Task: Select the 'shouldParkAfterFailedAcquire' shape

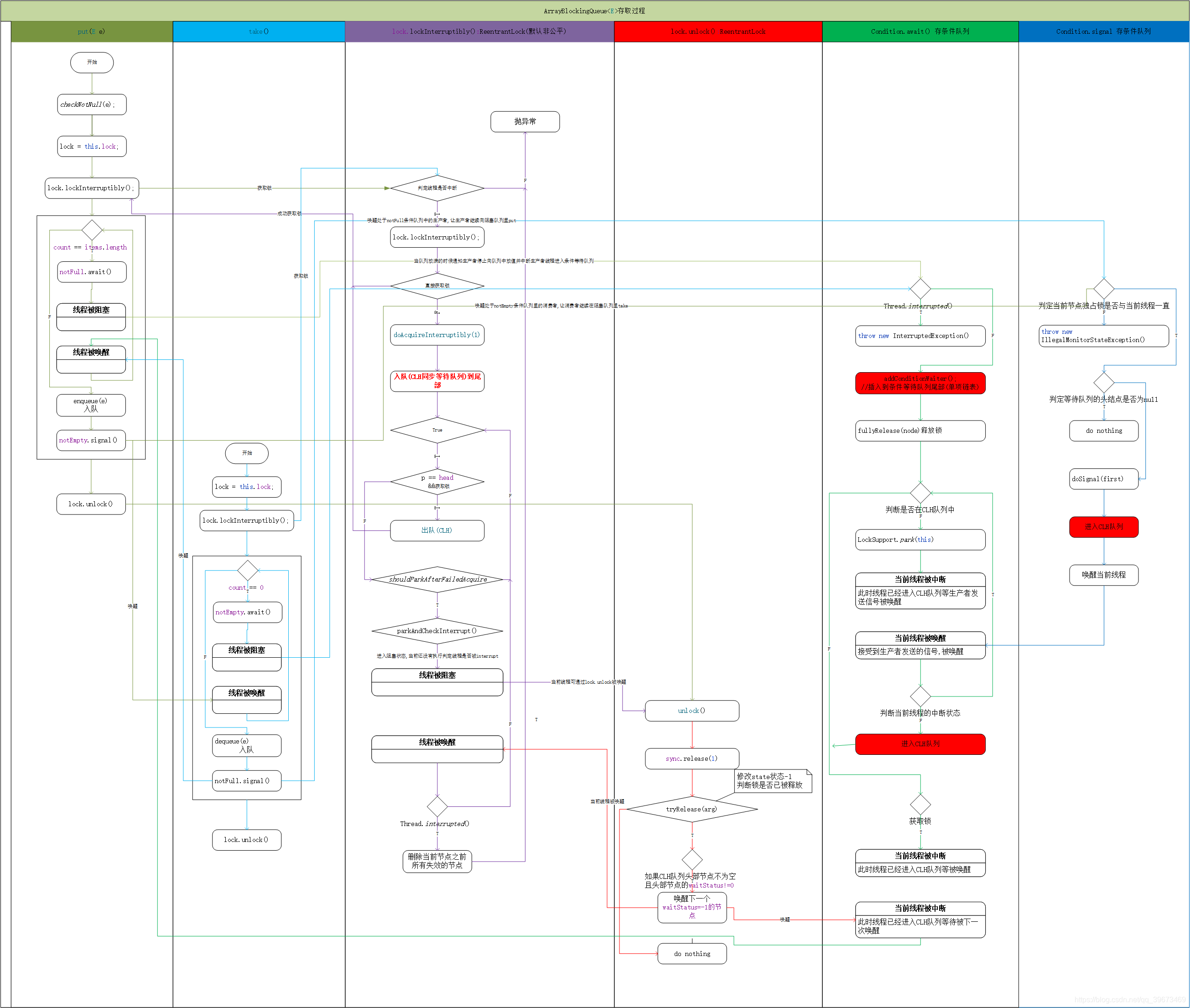Action: coord(437,579)
